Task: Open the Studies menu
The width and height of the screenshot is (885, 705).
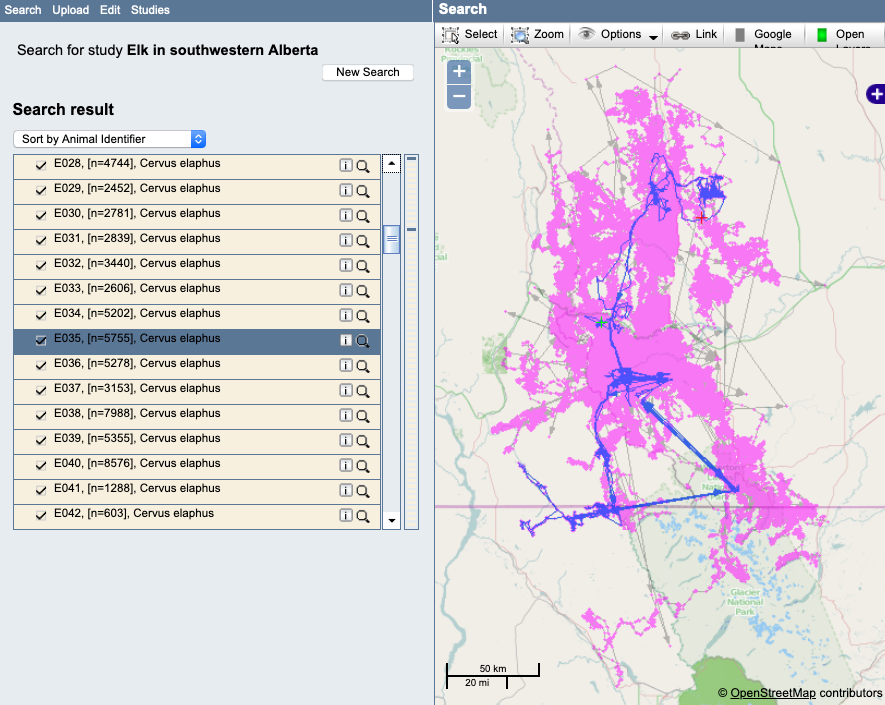Action: point(150,10)
